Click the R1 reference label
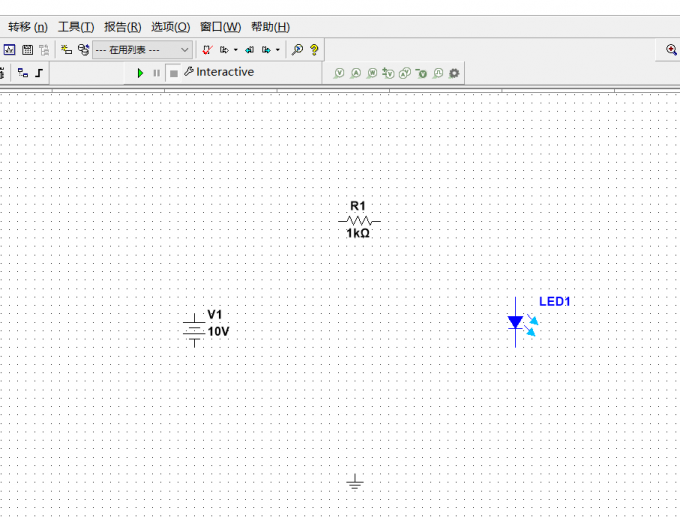This screenshot has height=517, width=680. tap(358, 206)
